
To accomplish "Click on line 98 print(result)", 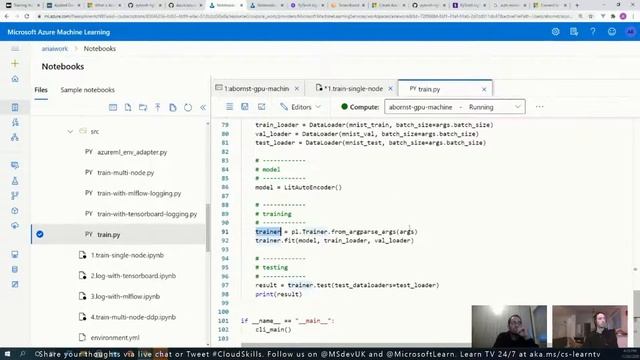I will point(279,294).
